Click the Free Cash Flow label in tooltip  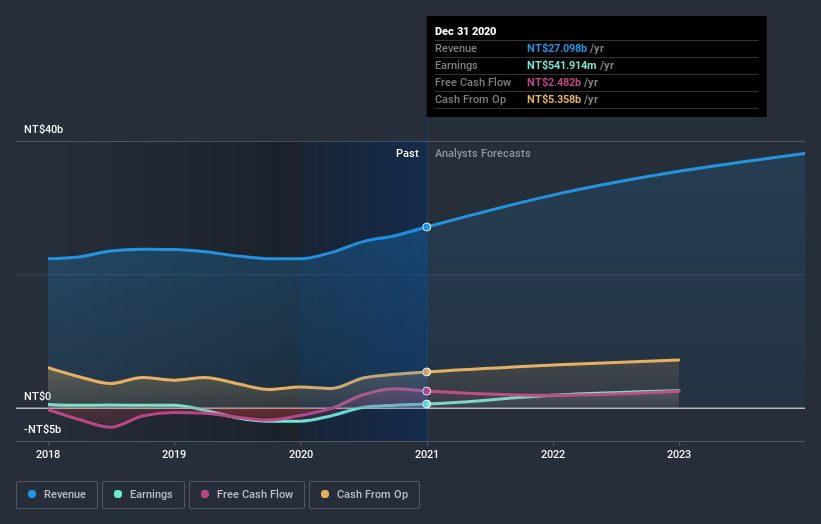(x=473, y=82)
